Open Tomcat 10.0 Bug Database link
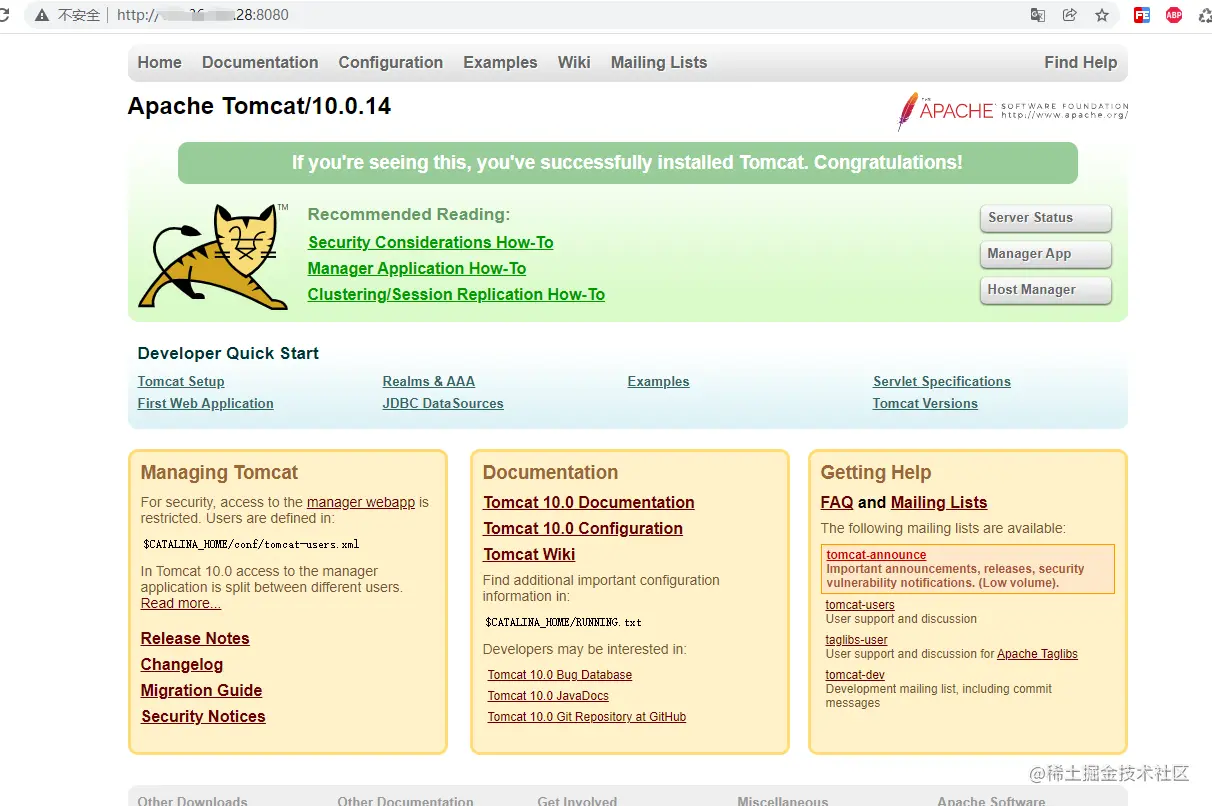 point(560,675)
